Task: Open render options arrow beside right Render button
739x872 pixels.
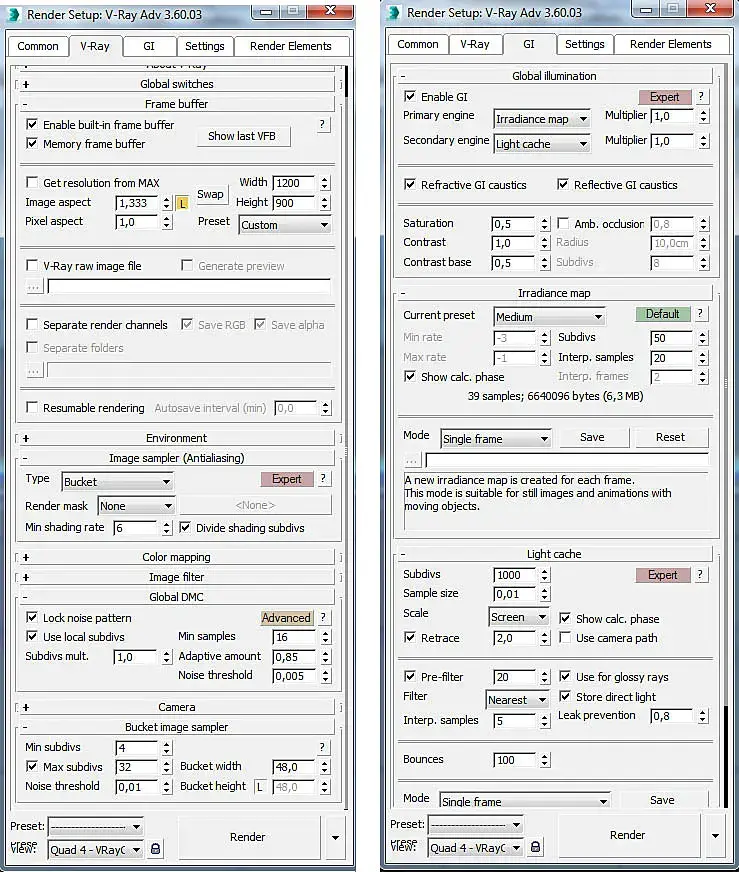Action: [x=715, y=835]
